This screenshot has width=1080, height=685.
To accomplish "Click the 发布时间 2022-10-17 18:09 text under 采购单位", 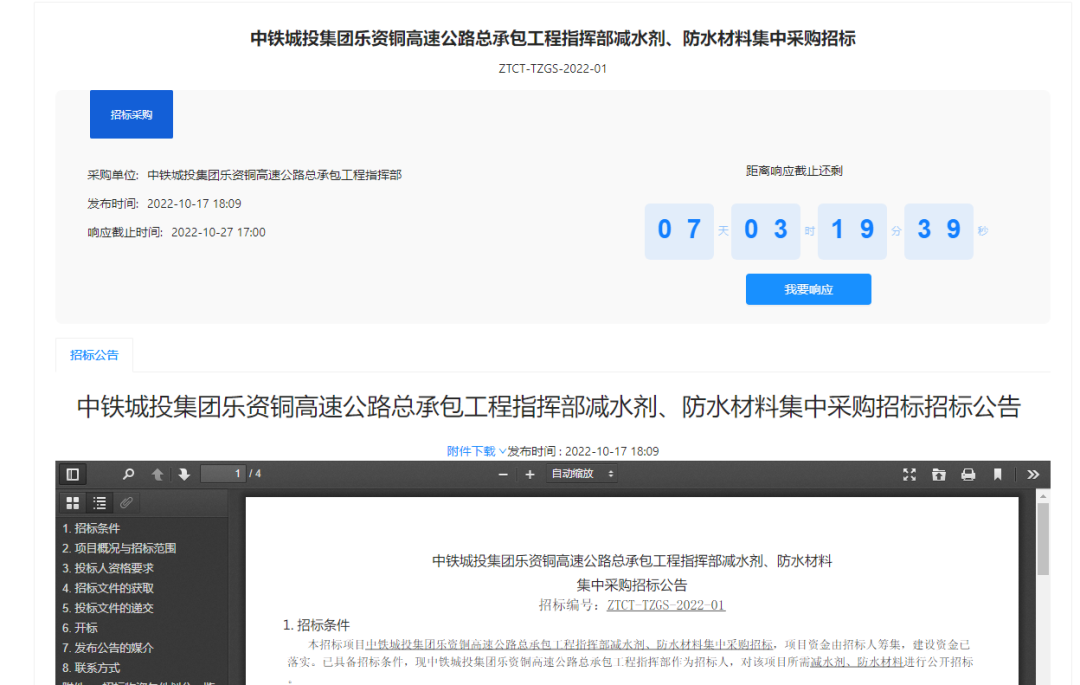I will coord(164,204).
